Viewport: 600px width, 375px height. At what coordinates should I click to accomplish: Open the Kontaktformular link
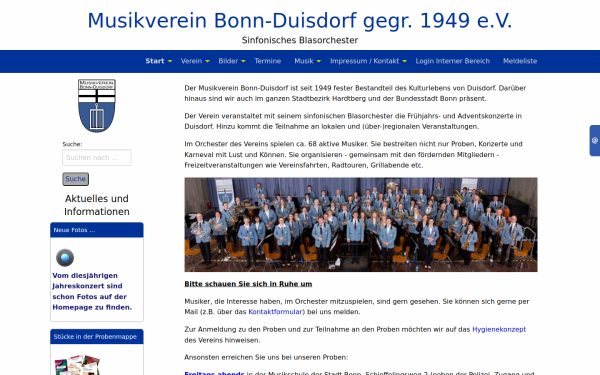click(x=276, y=312)
